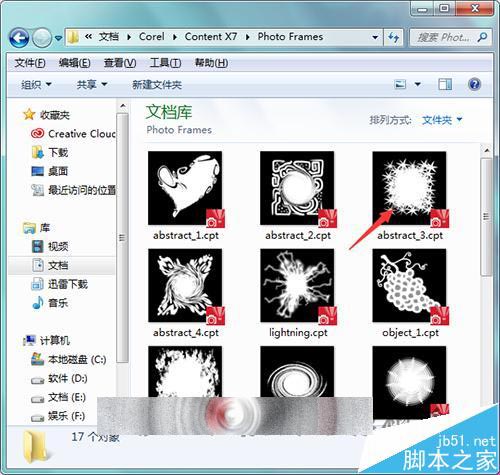Viewport: 500px width, 475px height.
Task: Select the 计算机 node in sidebar
Action: (x=46, y=340)
